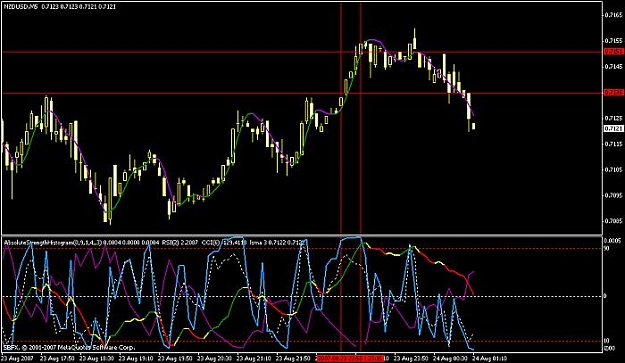Click the 23 Aug 21:50 time label
625x363 pixels.
[294, 358]
